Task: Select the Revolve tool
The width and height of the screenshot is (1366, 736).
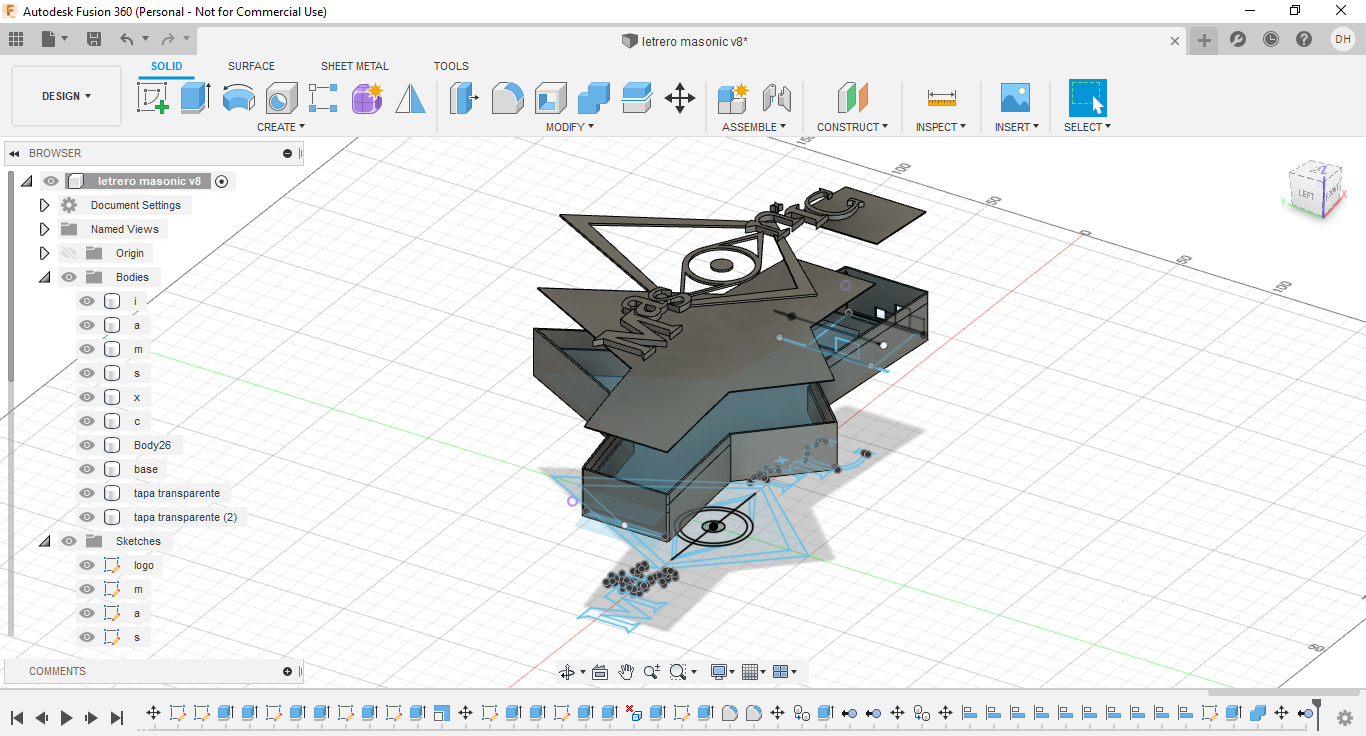Action: coord(238,98)
